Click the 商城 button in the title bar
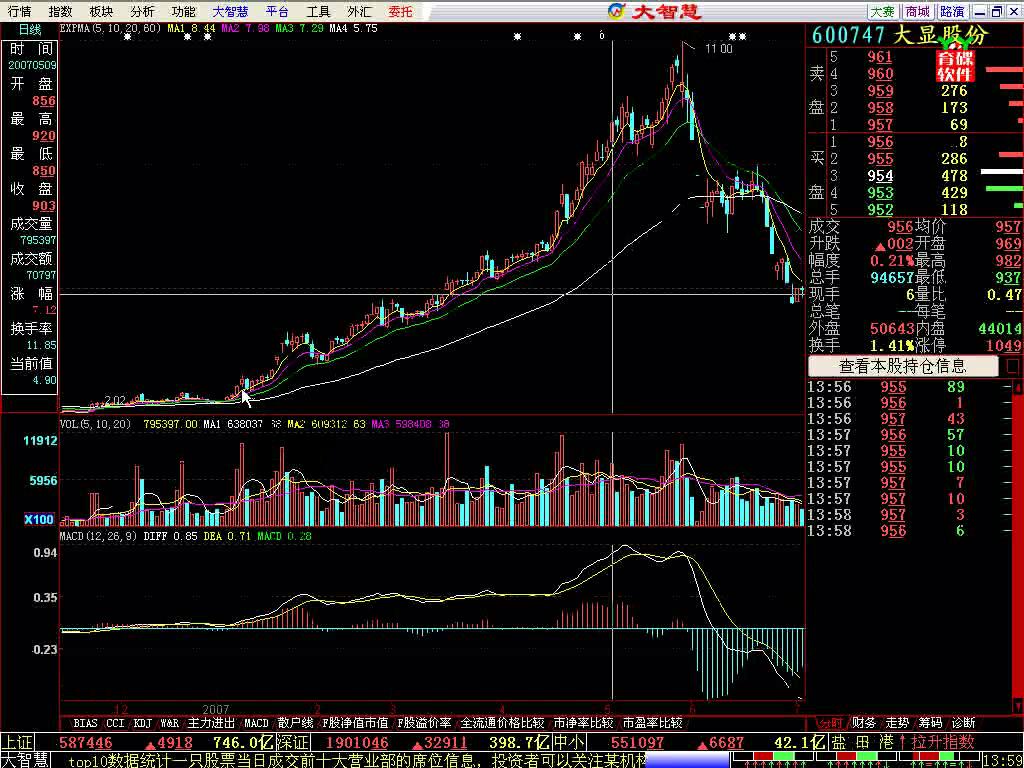The height and width of the screenshot is (768, 1024). [x=917, y=12]
